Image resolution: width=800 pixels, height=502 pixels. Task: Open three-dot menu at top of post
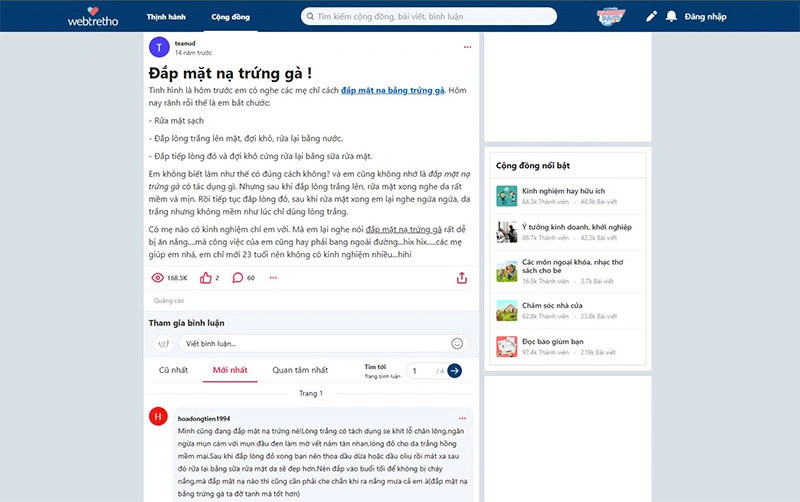click(467, 47)
